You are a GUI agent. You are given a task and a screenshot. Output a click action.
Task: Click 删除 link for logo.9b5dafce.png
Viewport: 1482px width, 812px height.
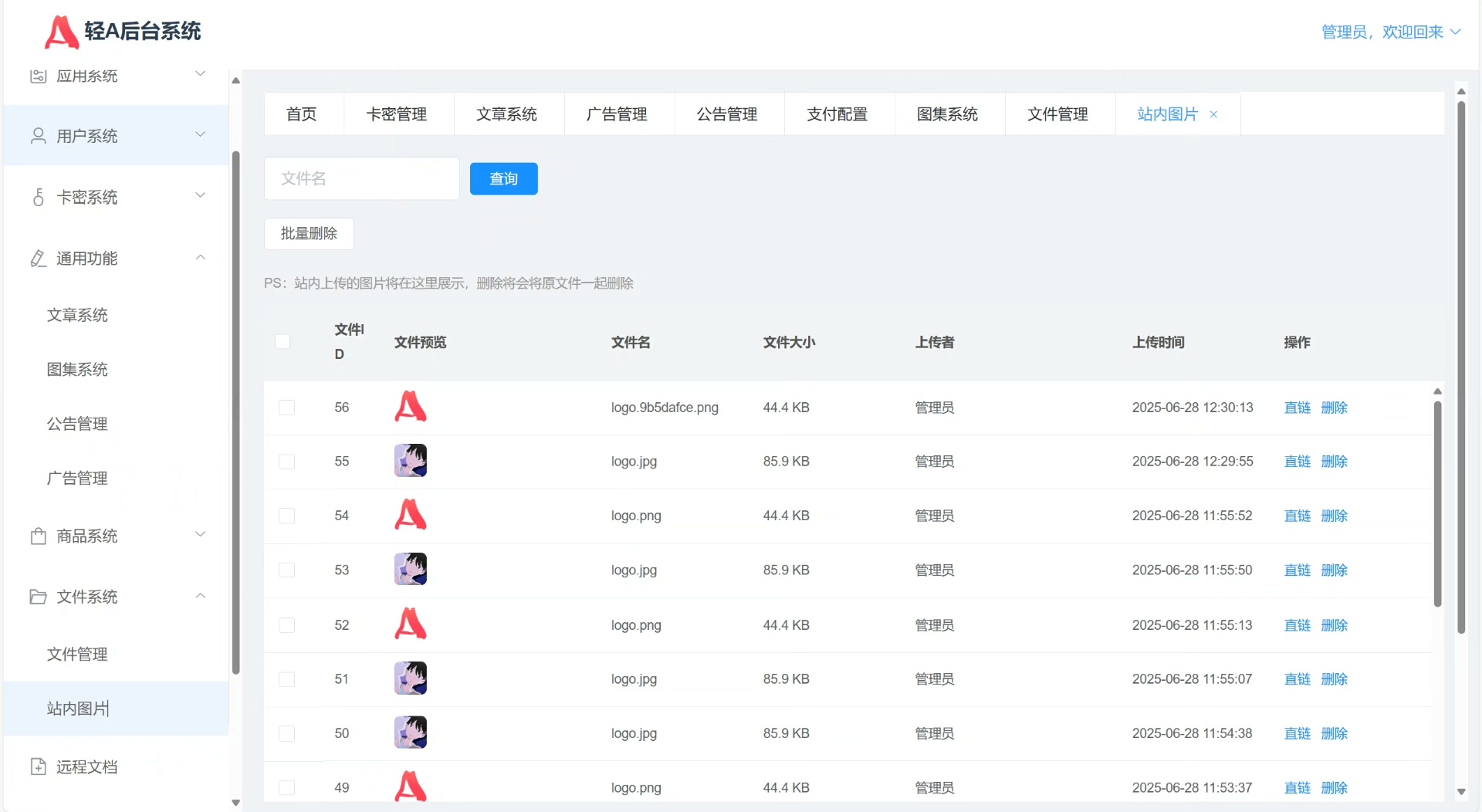click(1334, 408)
